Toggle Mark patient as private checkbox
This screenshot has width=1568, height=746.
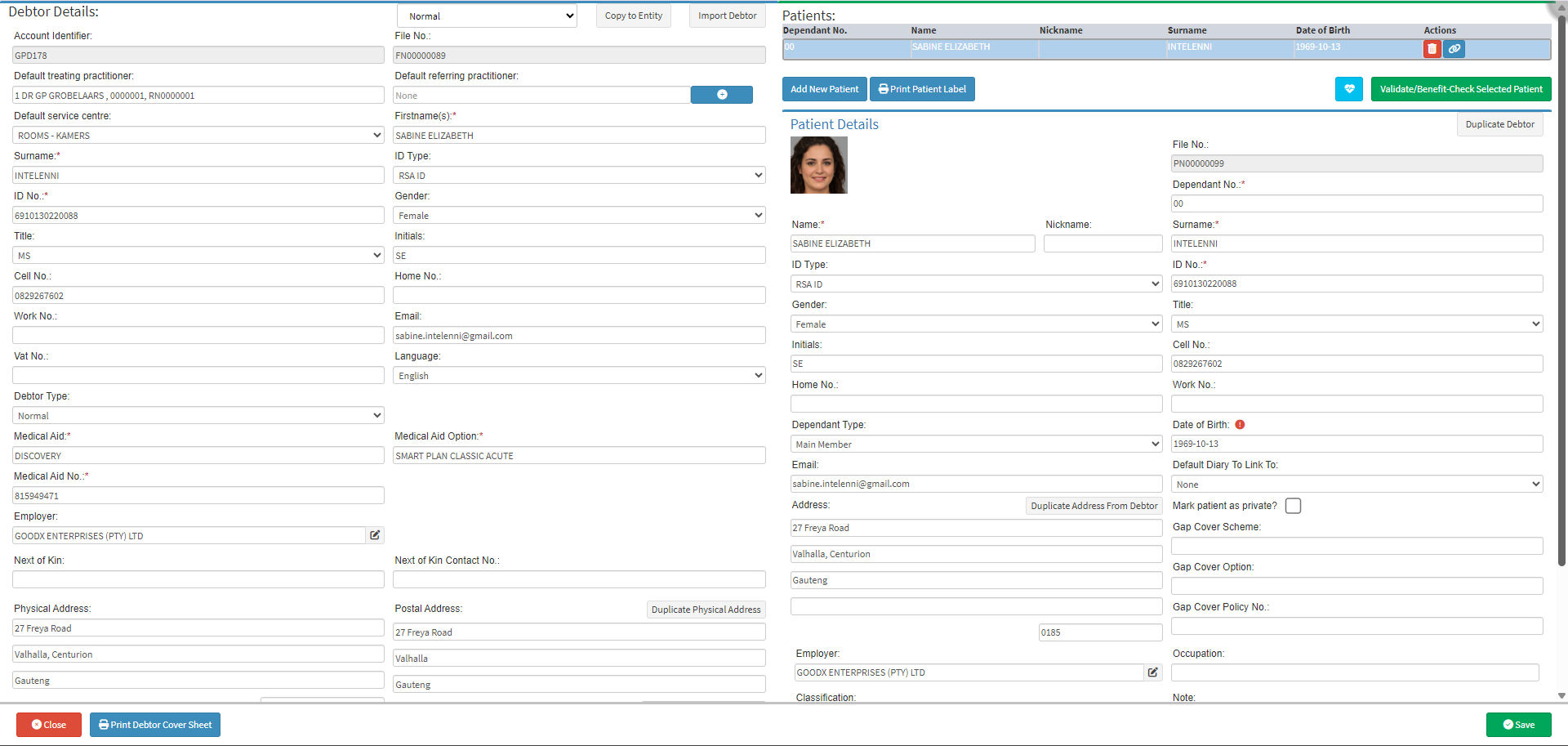1293,506
